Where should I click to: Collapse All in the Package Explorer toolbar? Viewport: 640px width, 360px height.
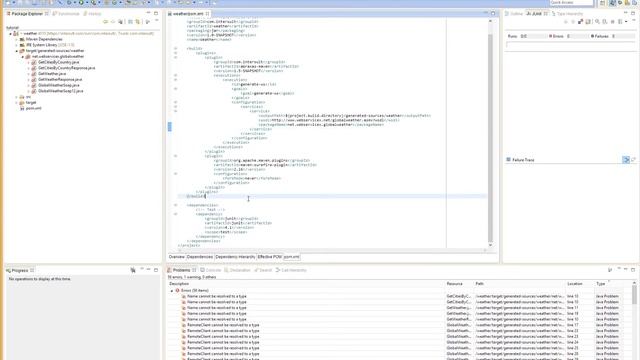click(x=130, y=22)
